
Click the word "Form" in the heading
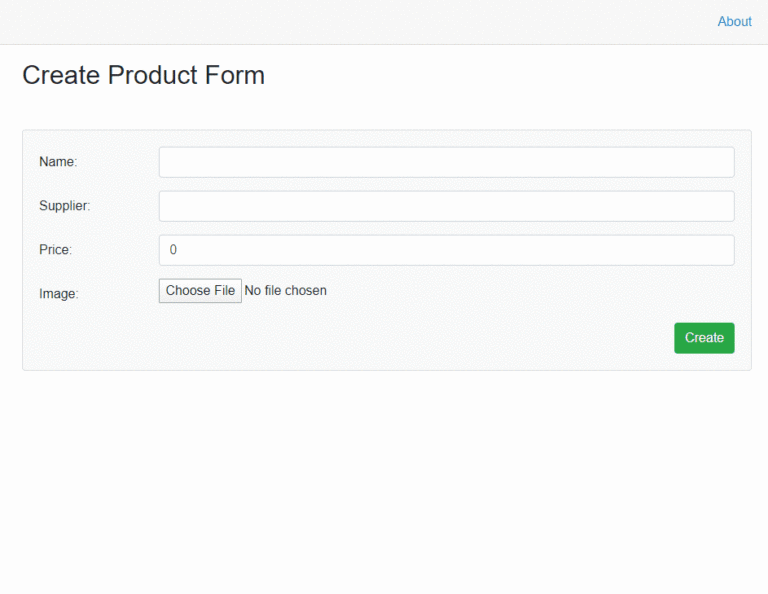click(x=235, y=75)
